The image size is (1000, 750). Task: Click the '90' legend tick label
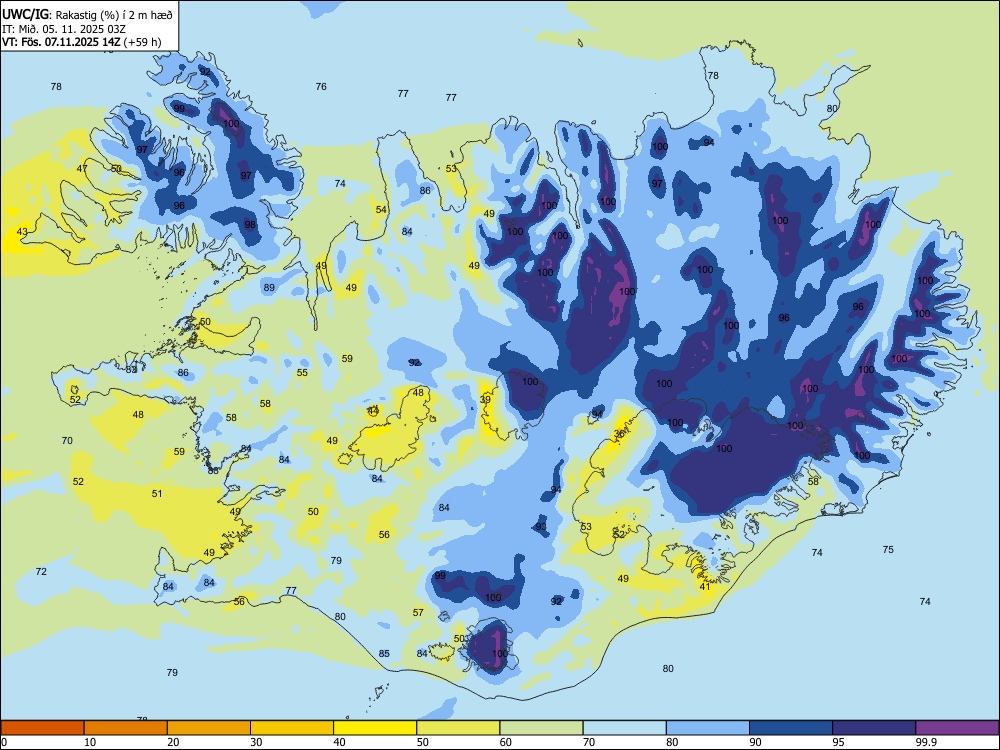pos(755,742)
